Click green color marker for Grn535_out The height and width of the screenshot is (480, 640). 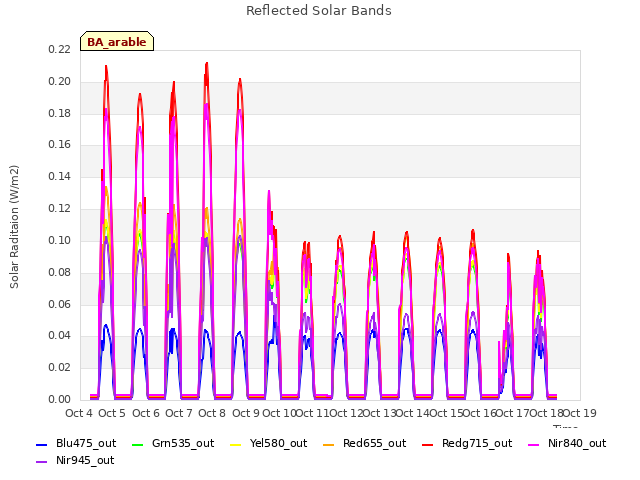138,444
